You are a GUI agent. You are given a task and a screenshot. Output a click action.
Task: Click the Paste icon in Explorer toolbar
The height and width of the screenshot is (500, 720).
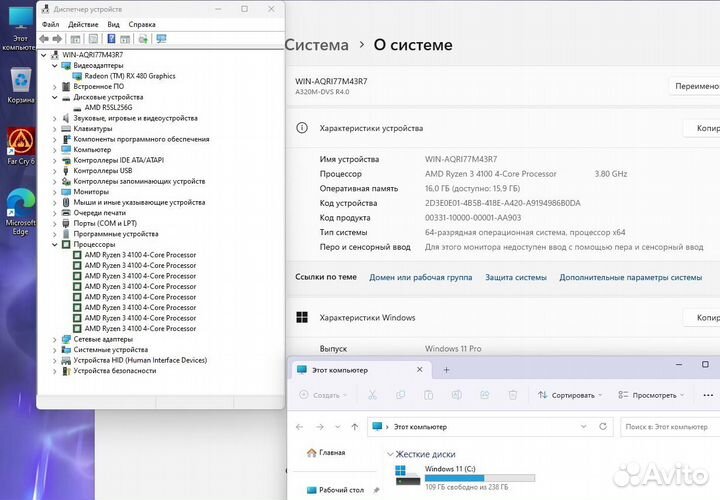[x=428, y=395]
